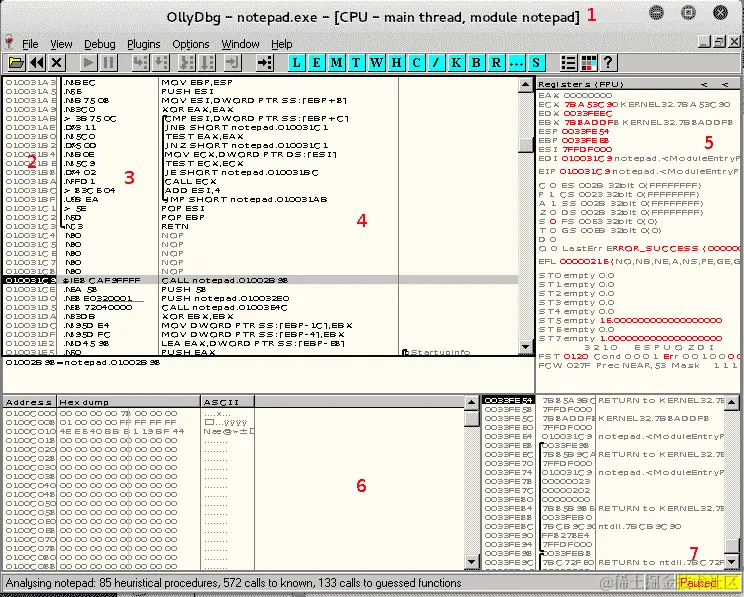Click the OllyDbg icon beside the File menu
The image size is (744, 597).
[x=9, y=43]
